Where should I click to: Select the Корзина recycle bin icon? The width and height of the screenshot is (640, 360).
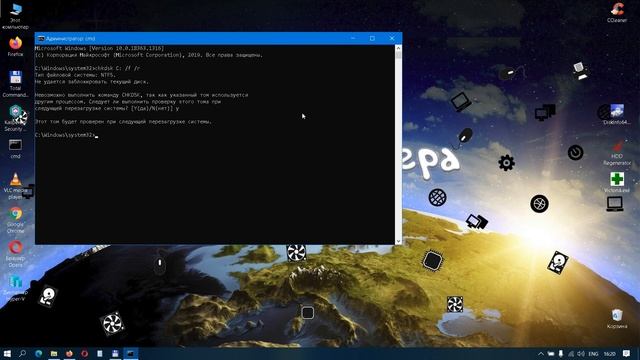coord(617,319)
